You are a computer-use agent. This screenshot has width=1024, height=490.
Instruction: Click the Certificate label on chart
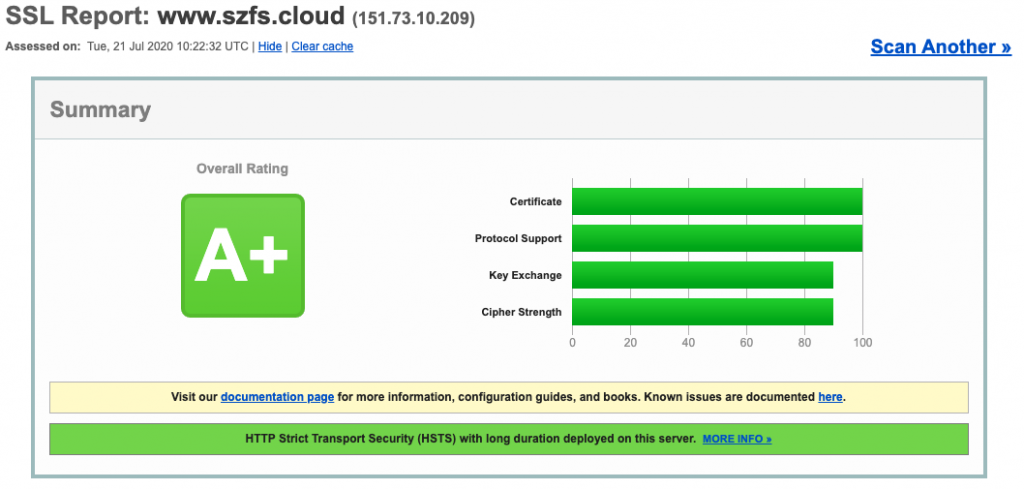click(536, 201)
